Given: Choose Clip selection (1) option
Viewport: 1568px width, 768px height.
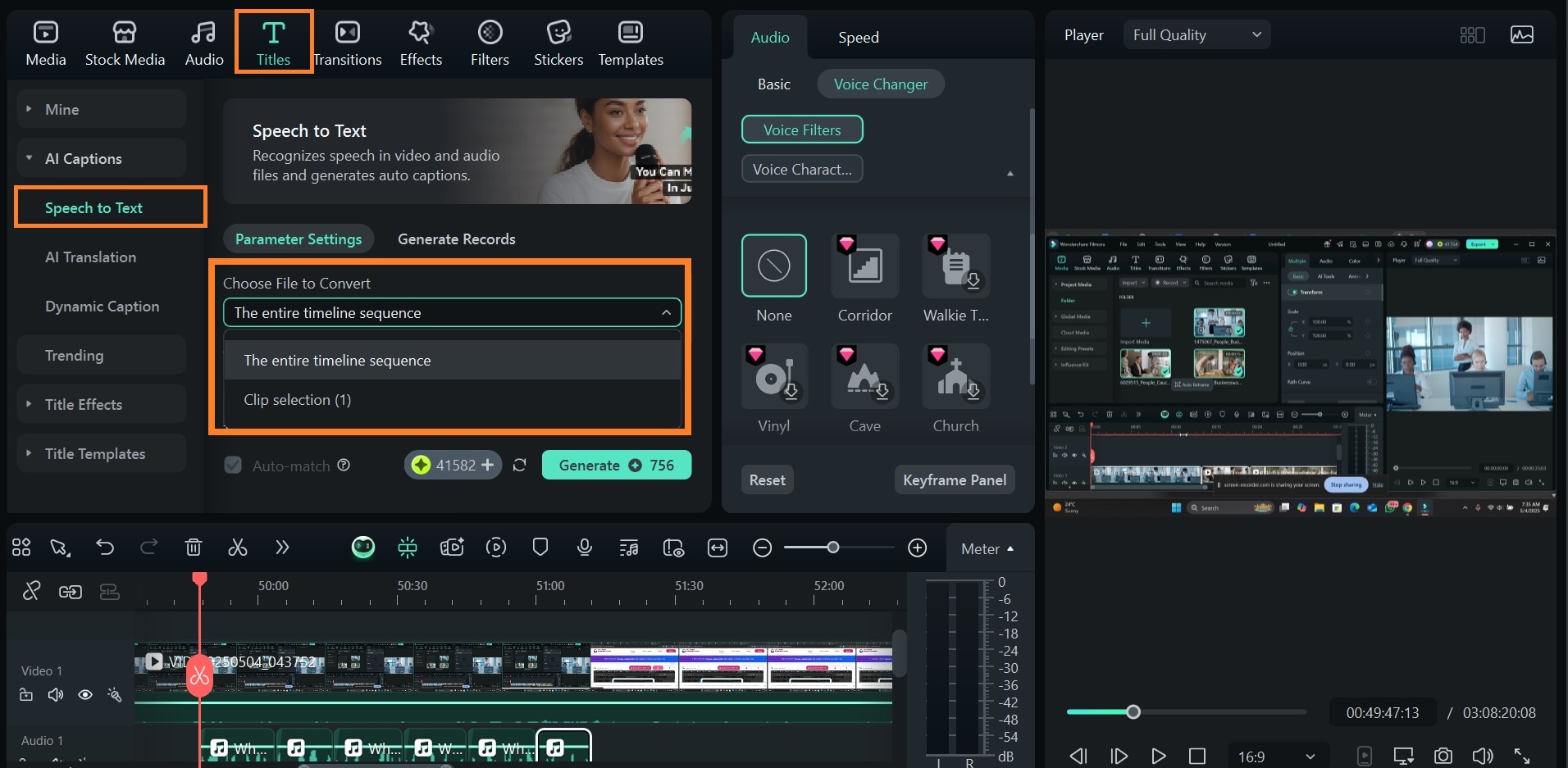Looking at the screenshot, I should click(x=452, y=399).
